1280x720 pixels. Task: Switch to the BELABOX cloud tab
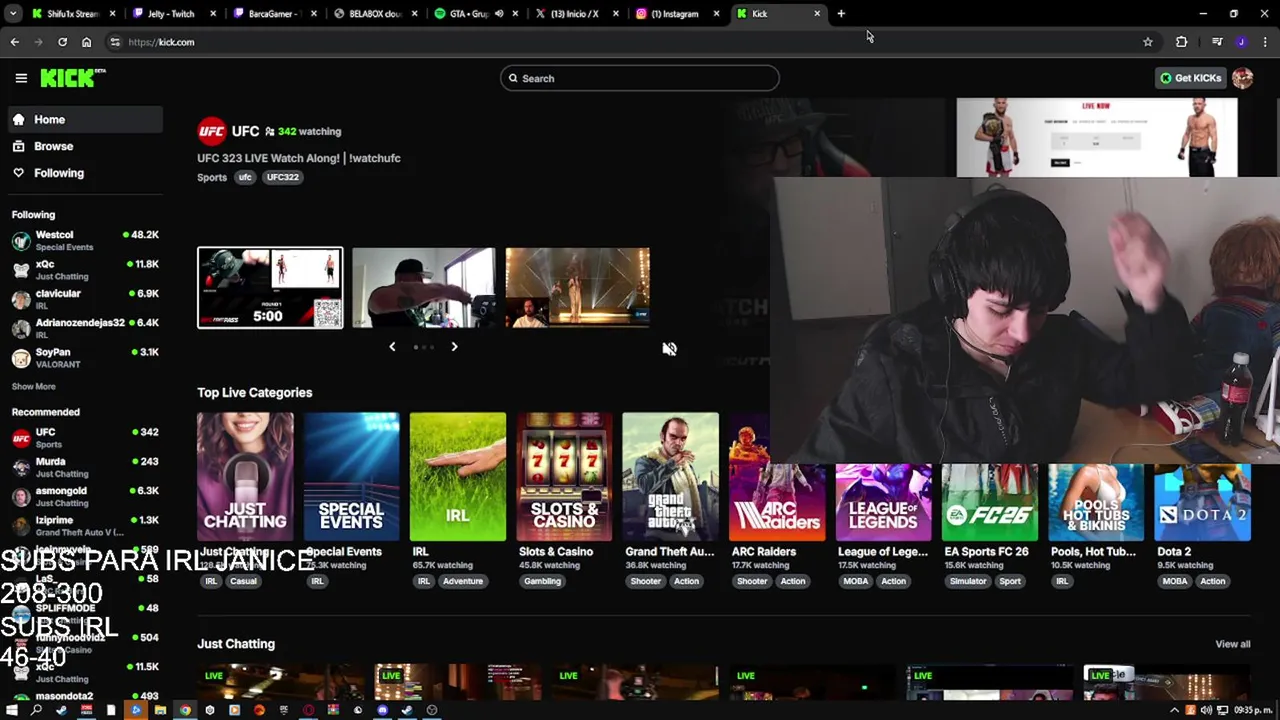pos(376,14)
